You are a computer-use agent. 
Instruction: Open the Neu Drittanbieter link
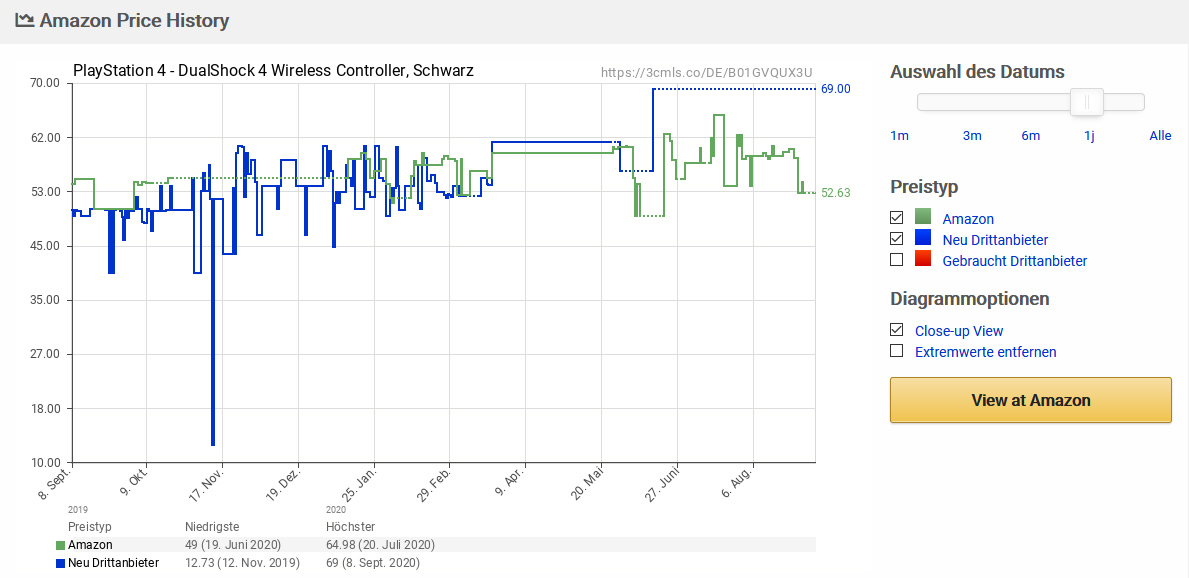coord(995,240)
